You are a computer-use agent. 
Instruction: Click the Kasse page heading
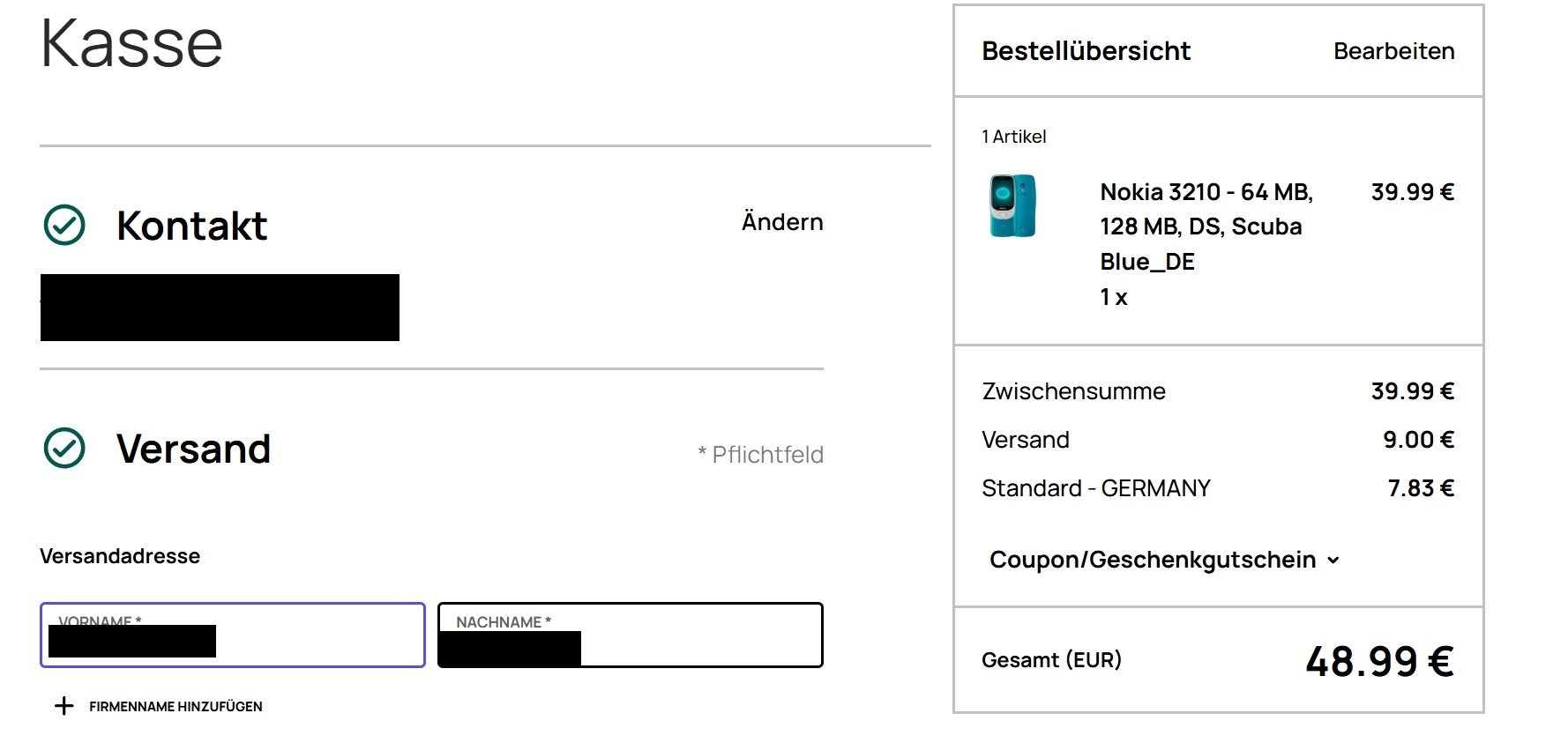click(x=131, y=42)
